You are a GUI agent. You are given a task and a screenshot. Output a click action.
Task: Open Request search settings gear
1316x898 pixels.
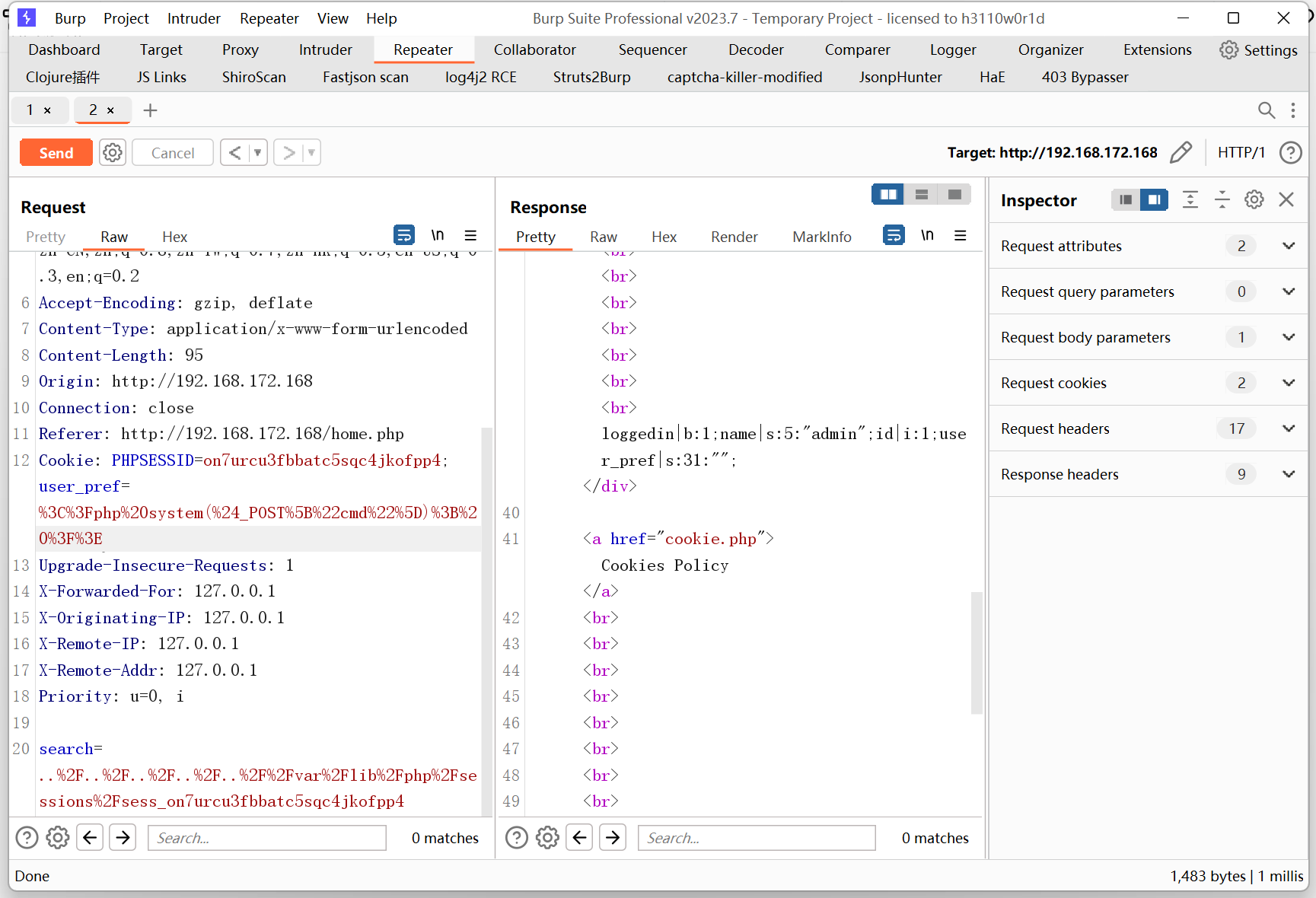(x=58, y=838)
